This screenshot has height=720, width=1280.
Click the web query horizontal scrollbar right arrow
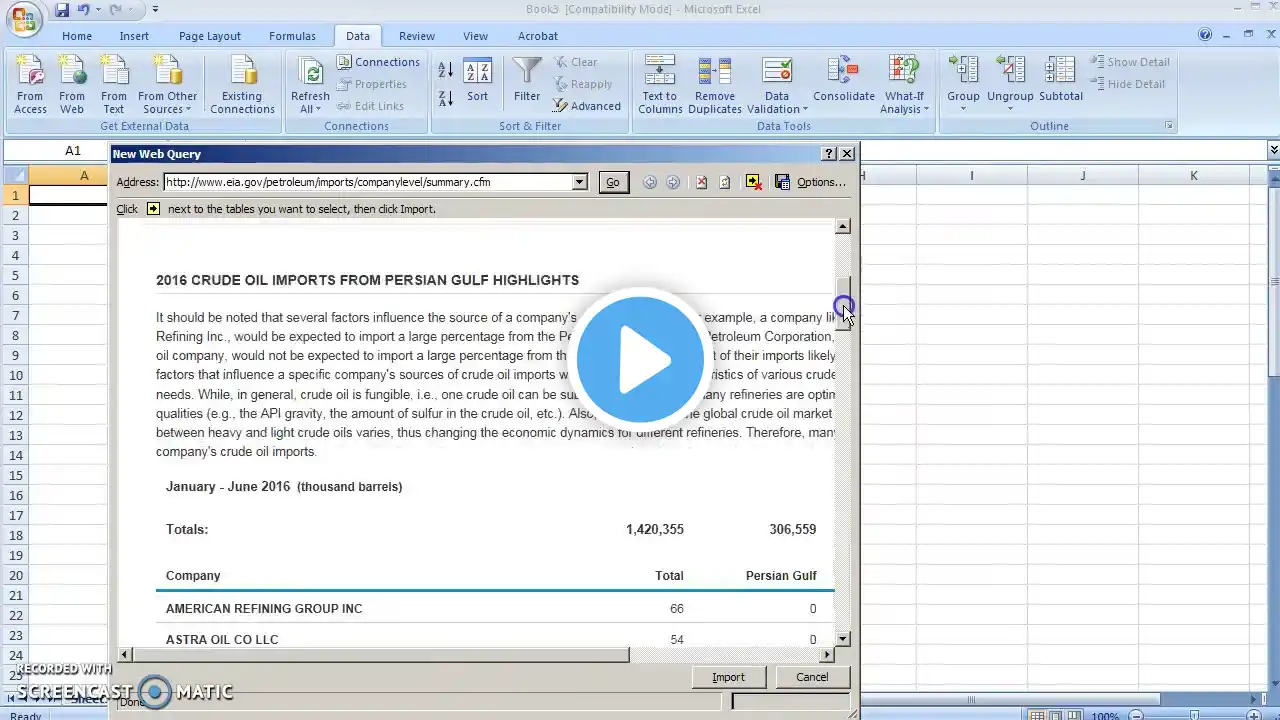pos(827,655)
